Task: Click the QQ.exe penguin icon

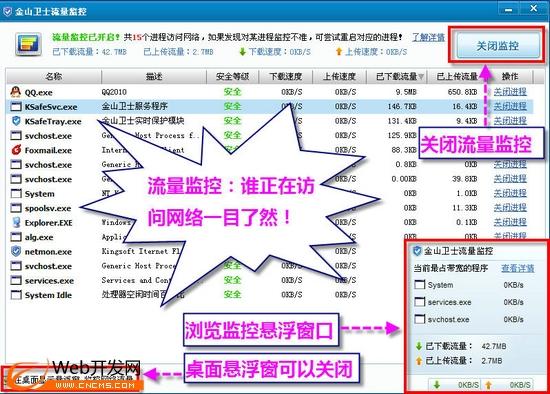Action: point(15,92)
